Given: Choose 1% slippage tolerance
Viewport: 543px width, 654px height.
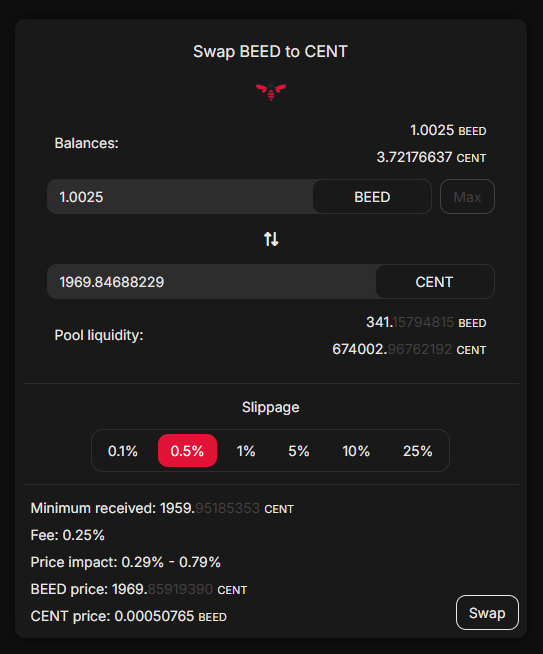Looking at the screenshot, I should (246, 450).
